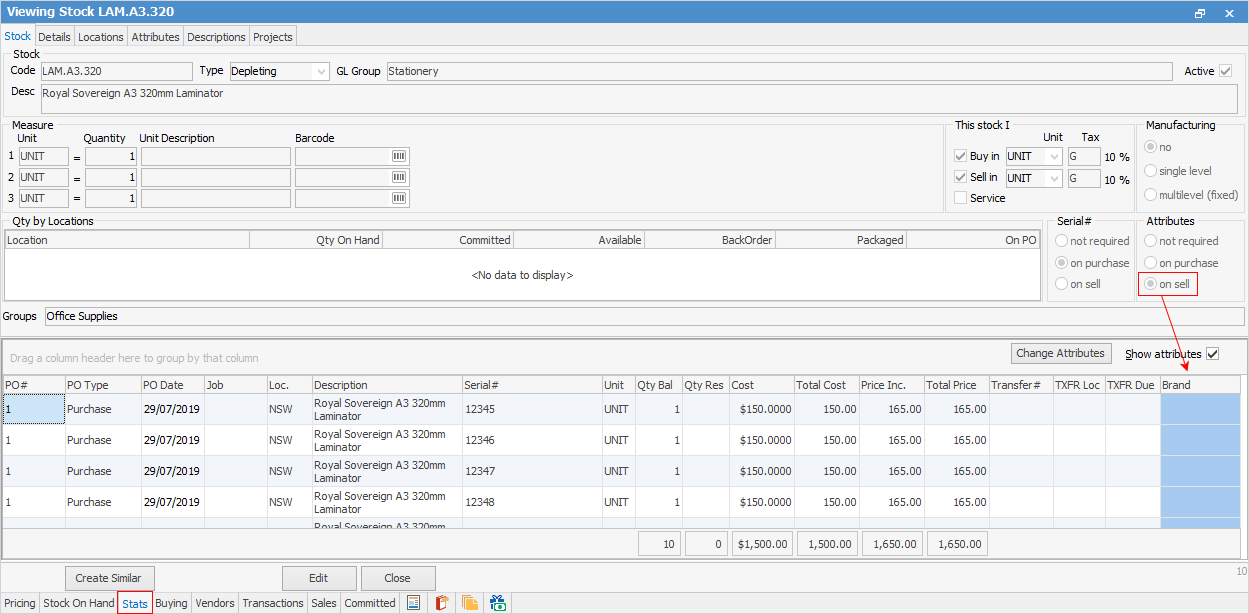Open the report preview icon near status bar
This screenshot has height=614, width=1249.
click(413, 602)
